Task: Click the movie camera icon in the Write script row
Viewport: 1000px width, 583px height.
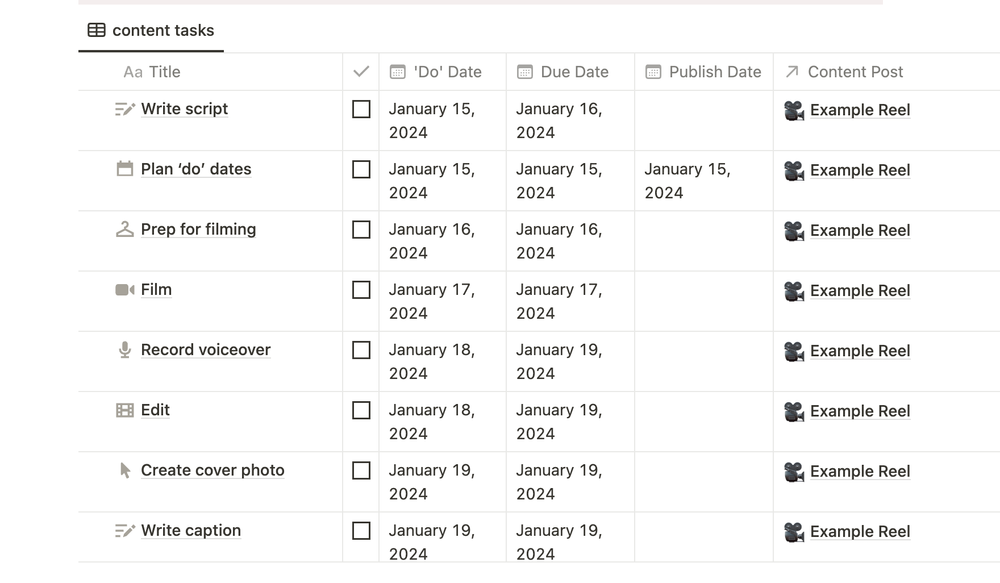Action: click(794, 110)
